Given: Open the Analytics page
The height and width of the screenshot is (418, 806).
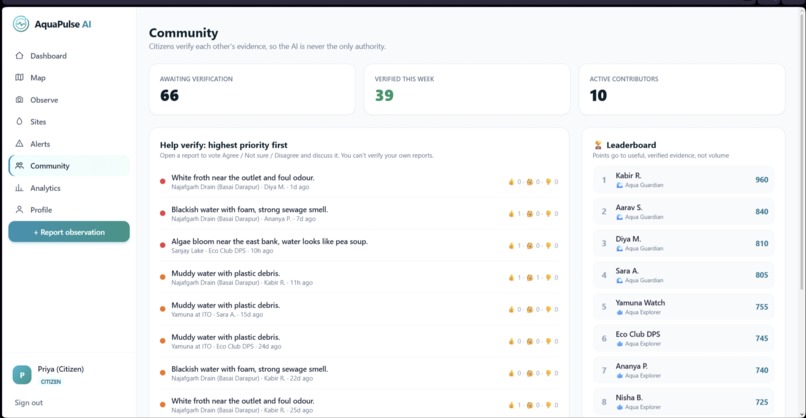Looking at the screenshot, I should (69, 188).
